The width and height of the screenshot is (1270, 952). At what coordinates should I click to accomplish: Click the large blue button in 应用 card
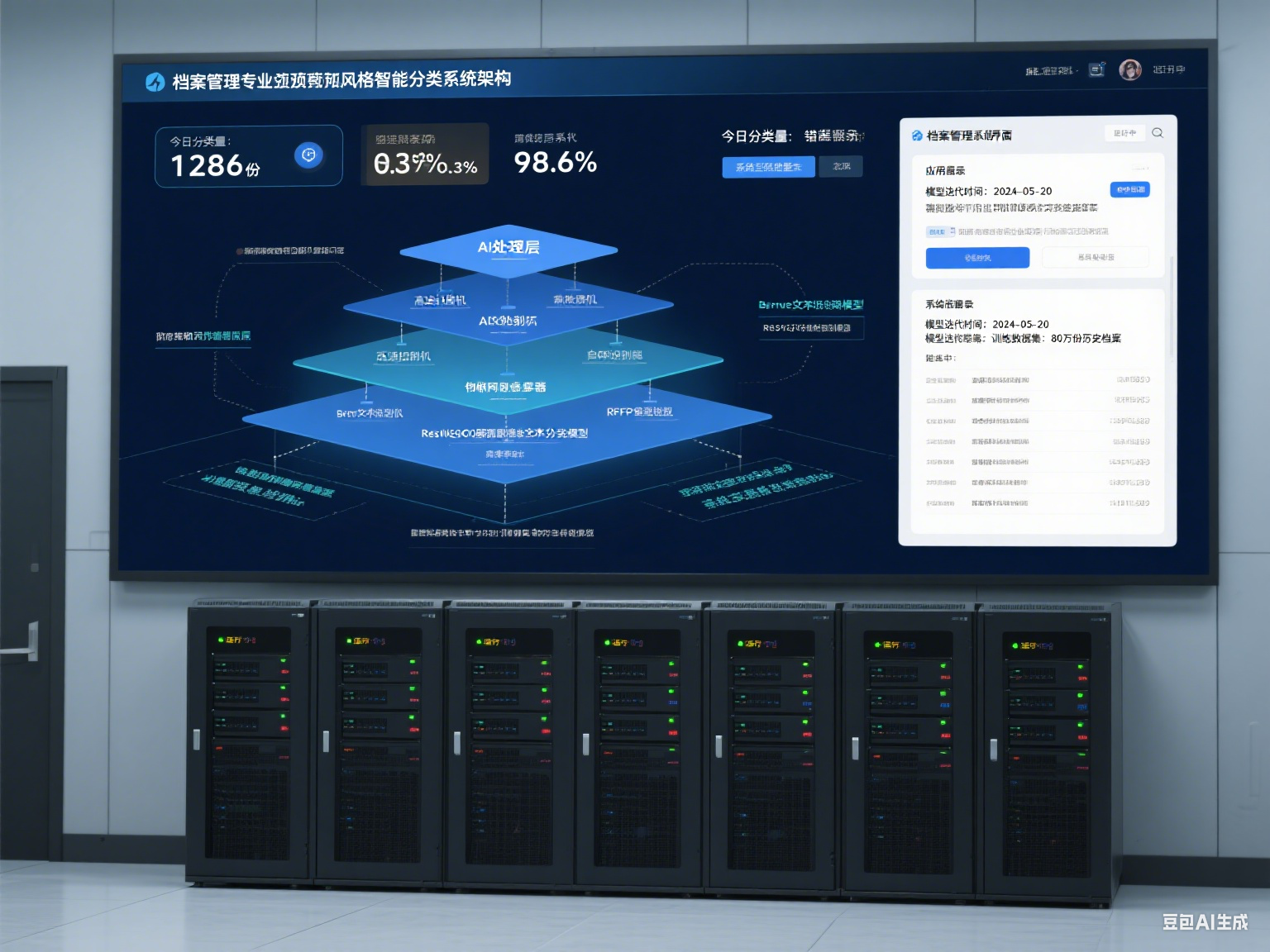tap(977, 258)
